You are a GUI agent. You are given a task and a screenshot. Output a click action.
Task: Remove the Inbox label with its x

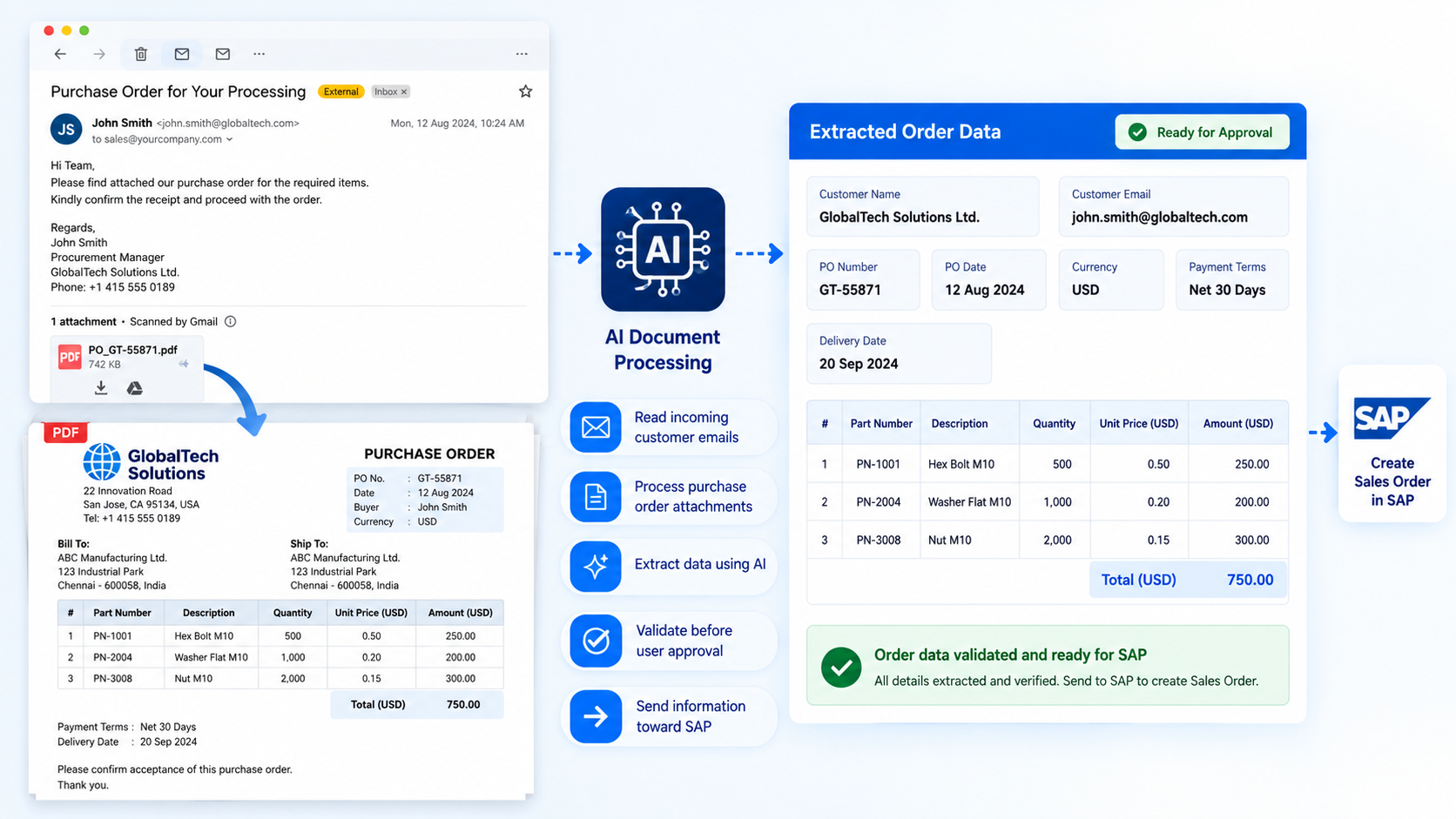[404, 91]
